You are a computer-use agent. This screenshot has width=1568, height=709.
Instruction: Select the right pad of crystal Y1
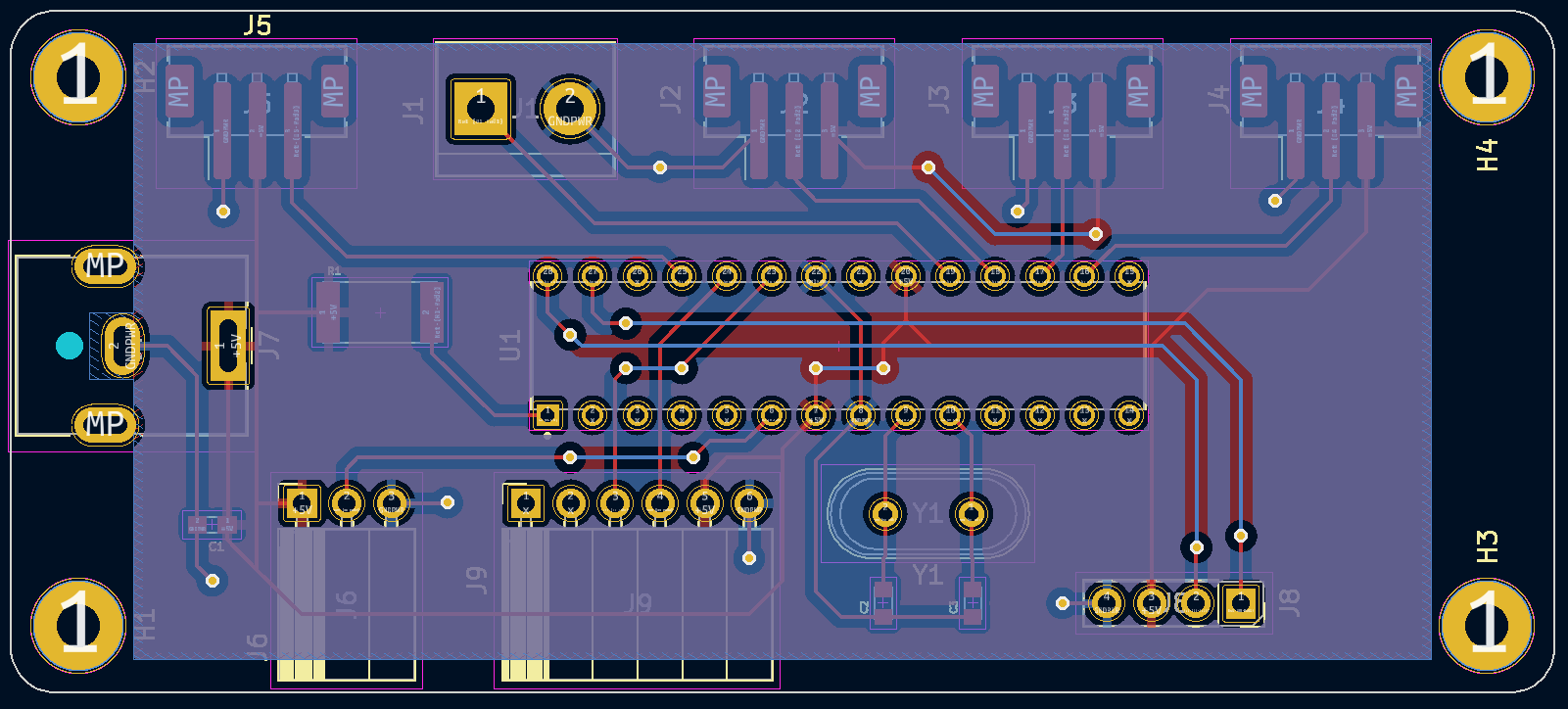pos(971,513)
